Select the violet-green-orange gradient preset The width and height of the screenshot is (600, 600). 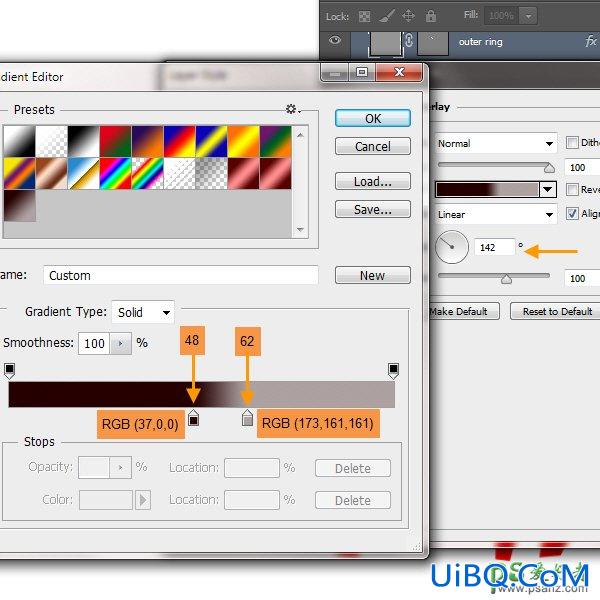tap(276, 141)
